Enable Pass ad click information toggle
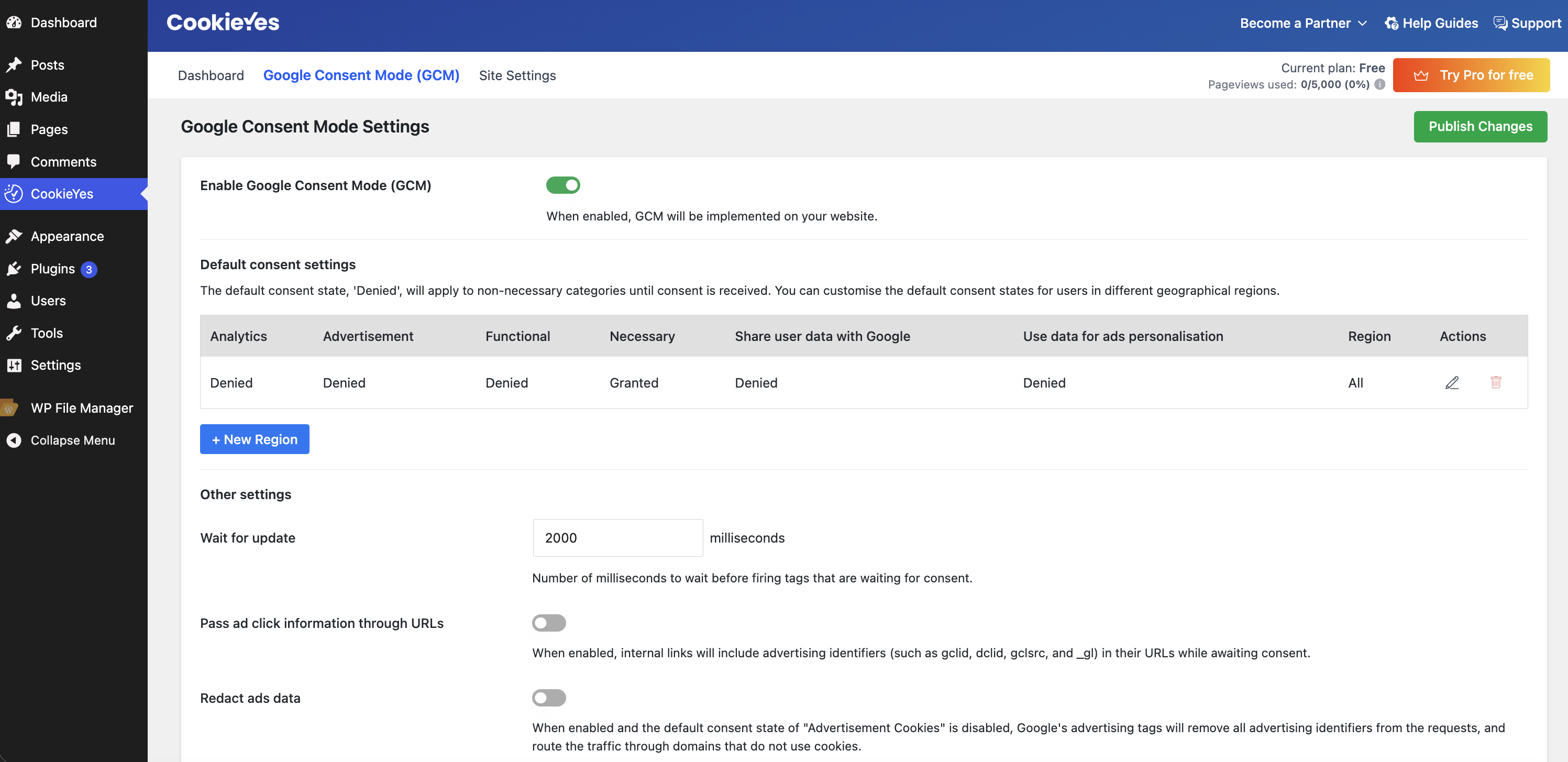1568x762 pixels. coord(549,623)
